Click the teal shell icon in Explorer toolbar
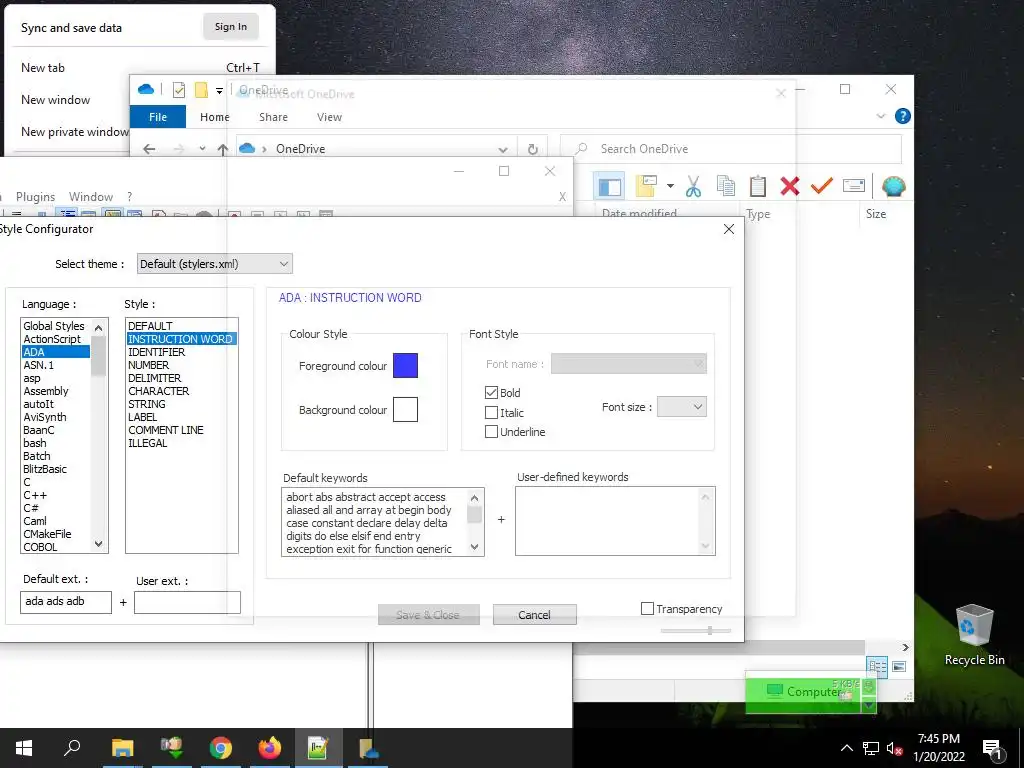 (x=893, y=187)
